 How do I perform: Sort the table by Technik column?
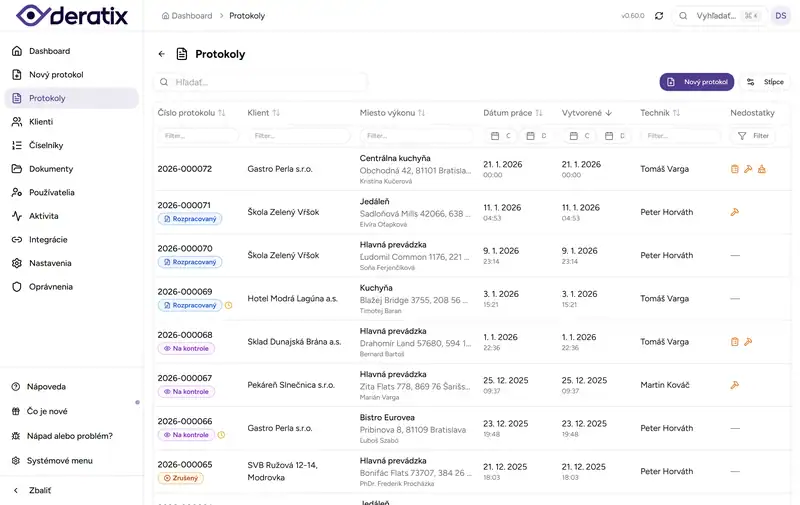click(676, 113)
